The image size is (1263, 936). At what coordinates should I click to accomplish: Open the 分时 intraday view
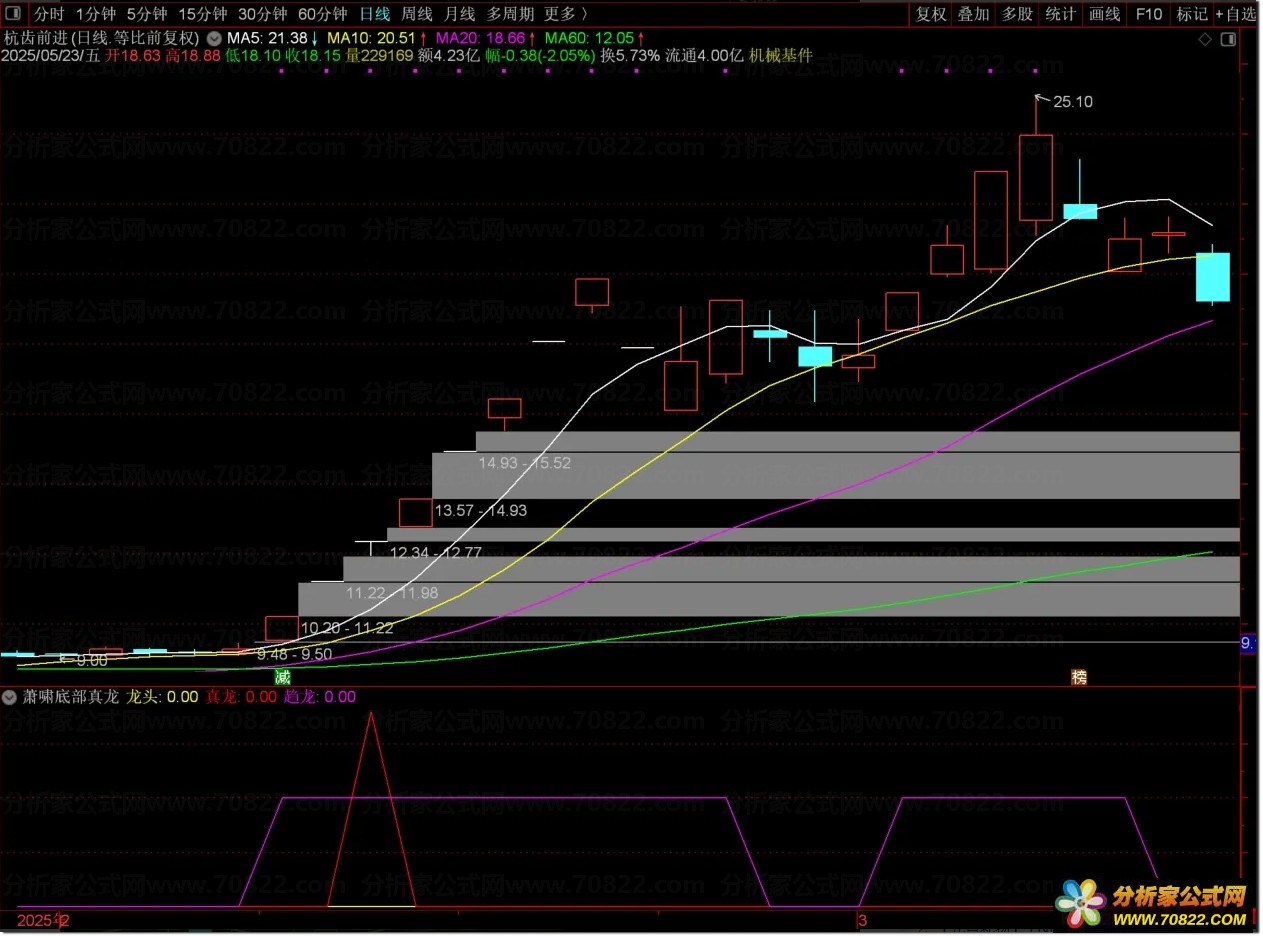point(48,14)
